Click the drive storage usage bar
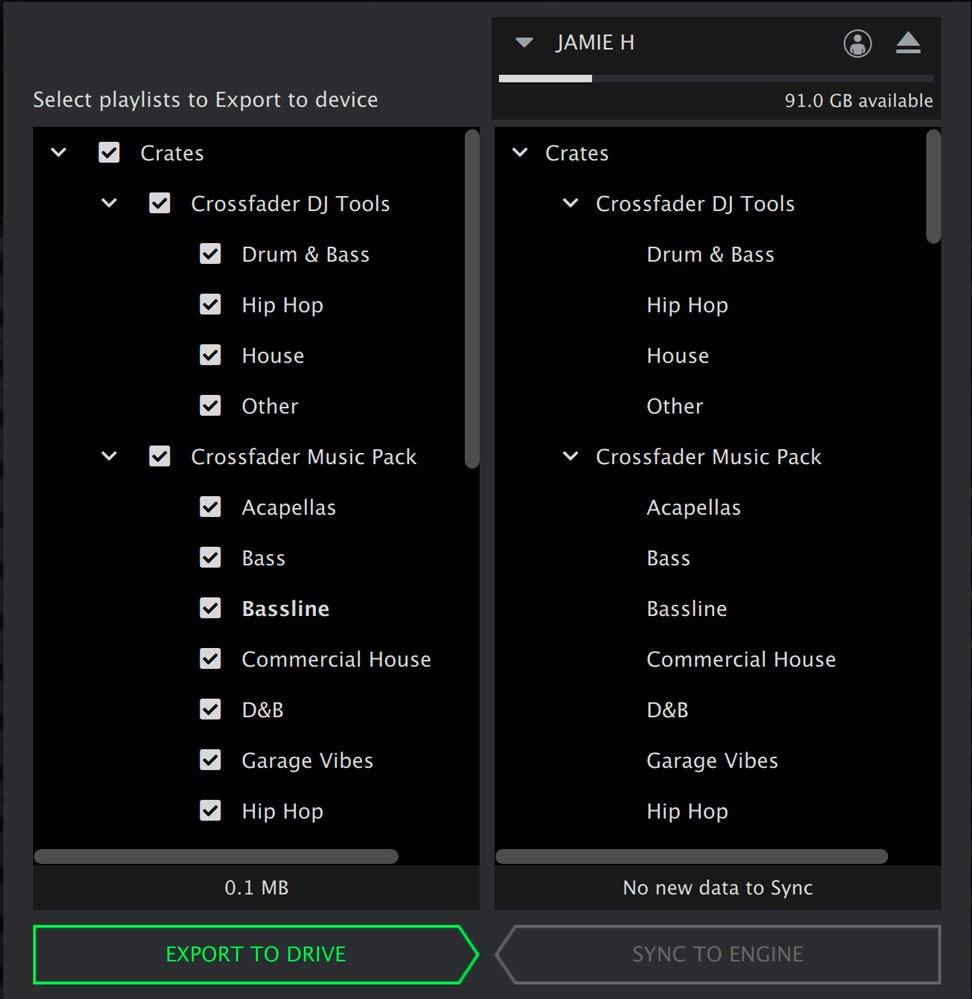 tap(715, 78)
